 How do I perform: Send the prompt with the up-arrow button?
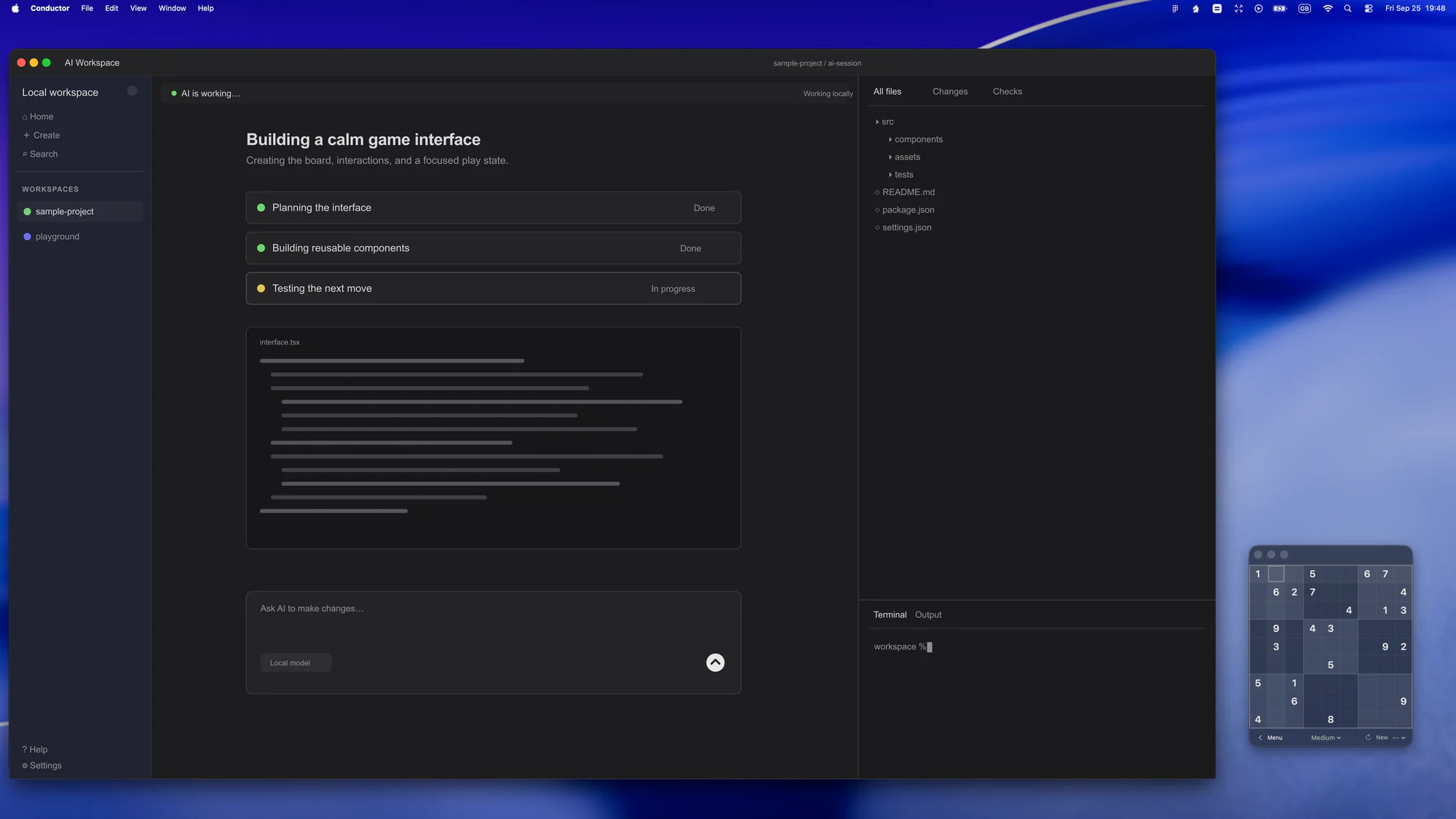pyautogui.click(x=715, y=662)
